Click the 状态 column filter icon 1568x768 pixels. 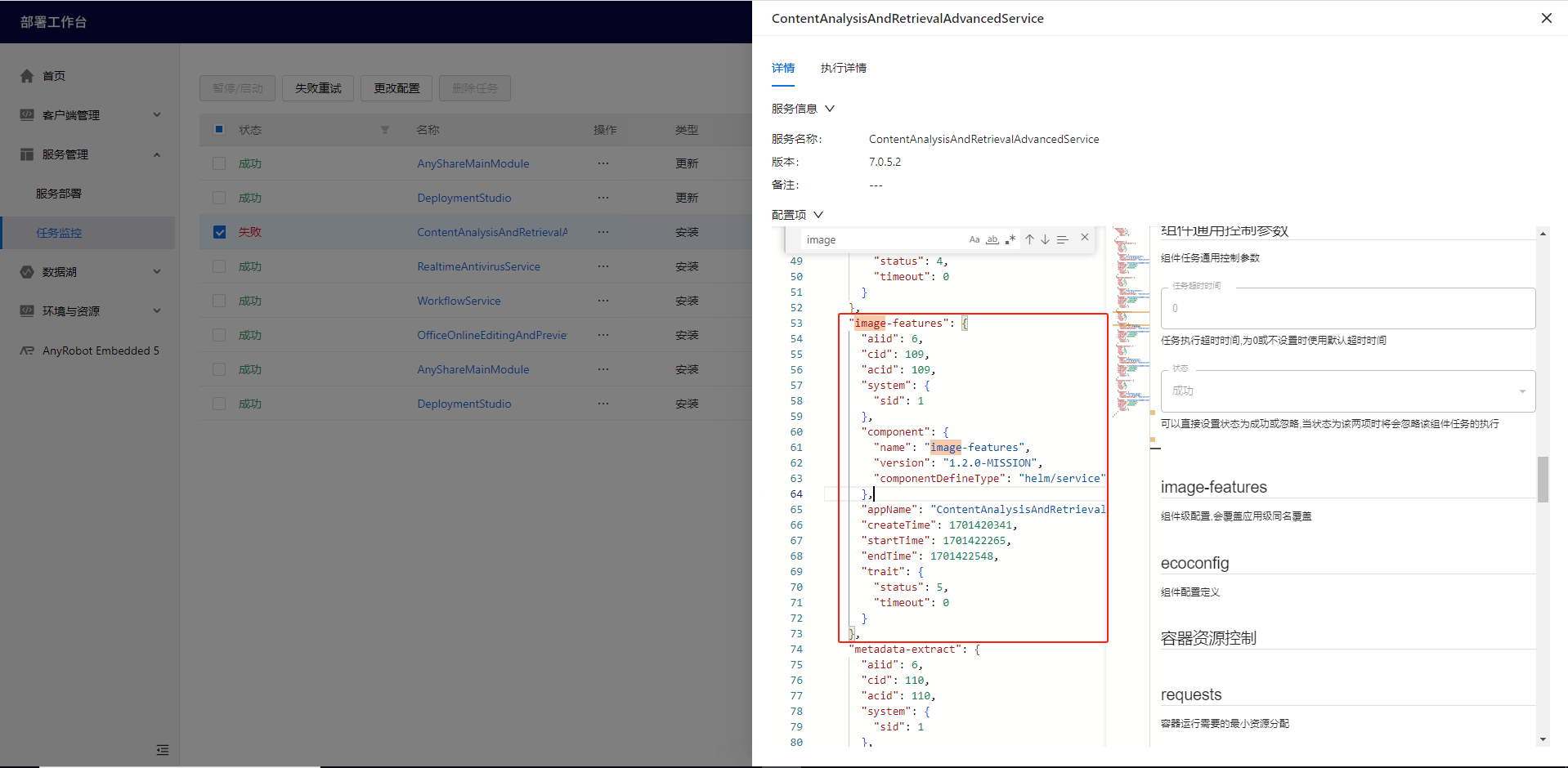[385, 130]
